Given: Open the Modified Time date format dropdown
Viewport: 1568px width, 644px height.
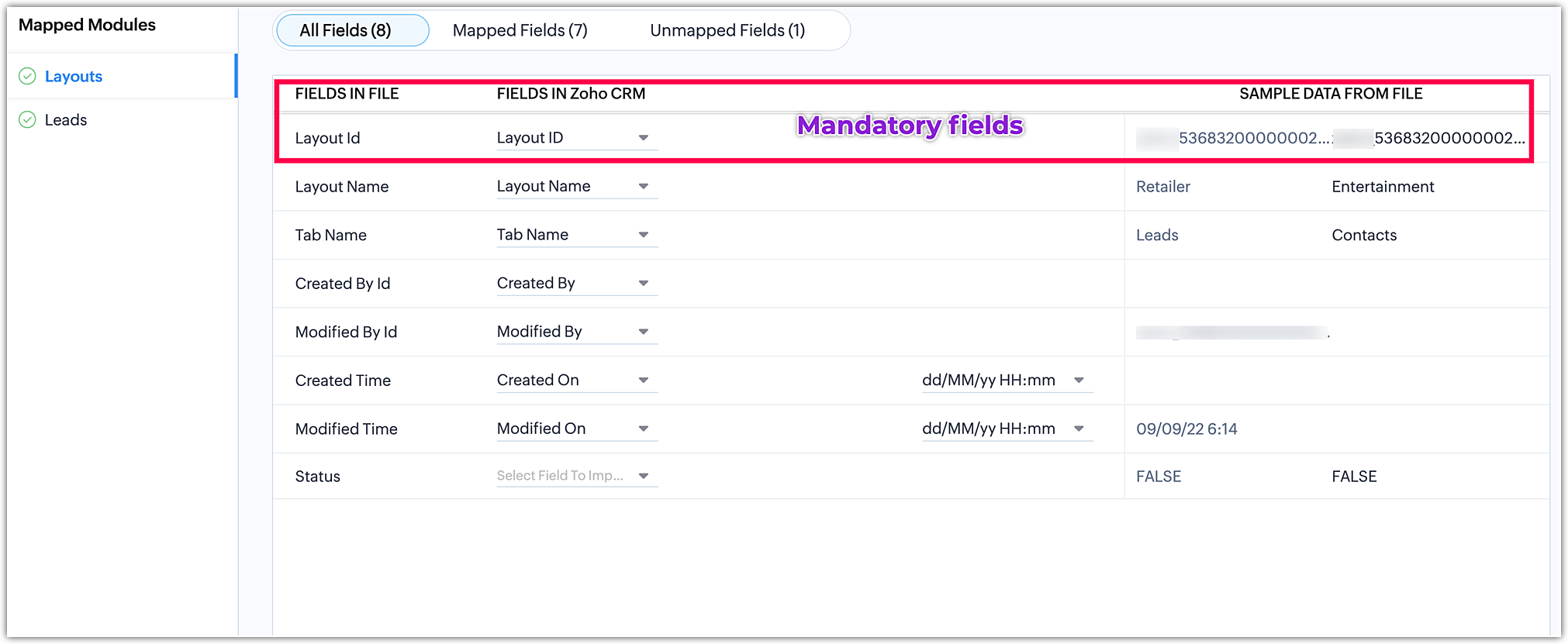Looking at the screenshot, I should (1007, 429).
